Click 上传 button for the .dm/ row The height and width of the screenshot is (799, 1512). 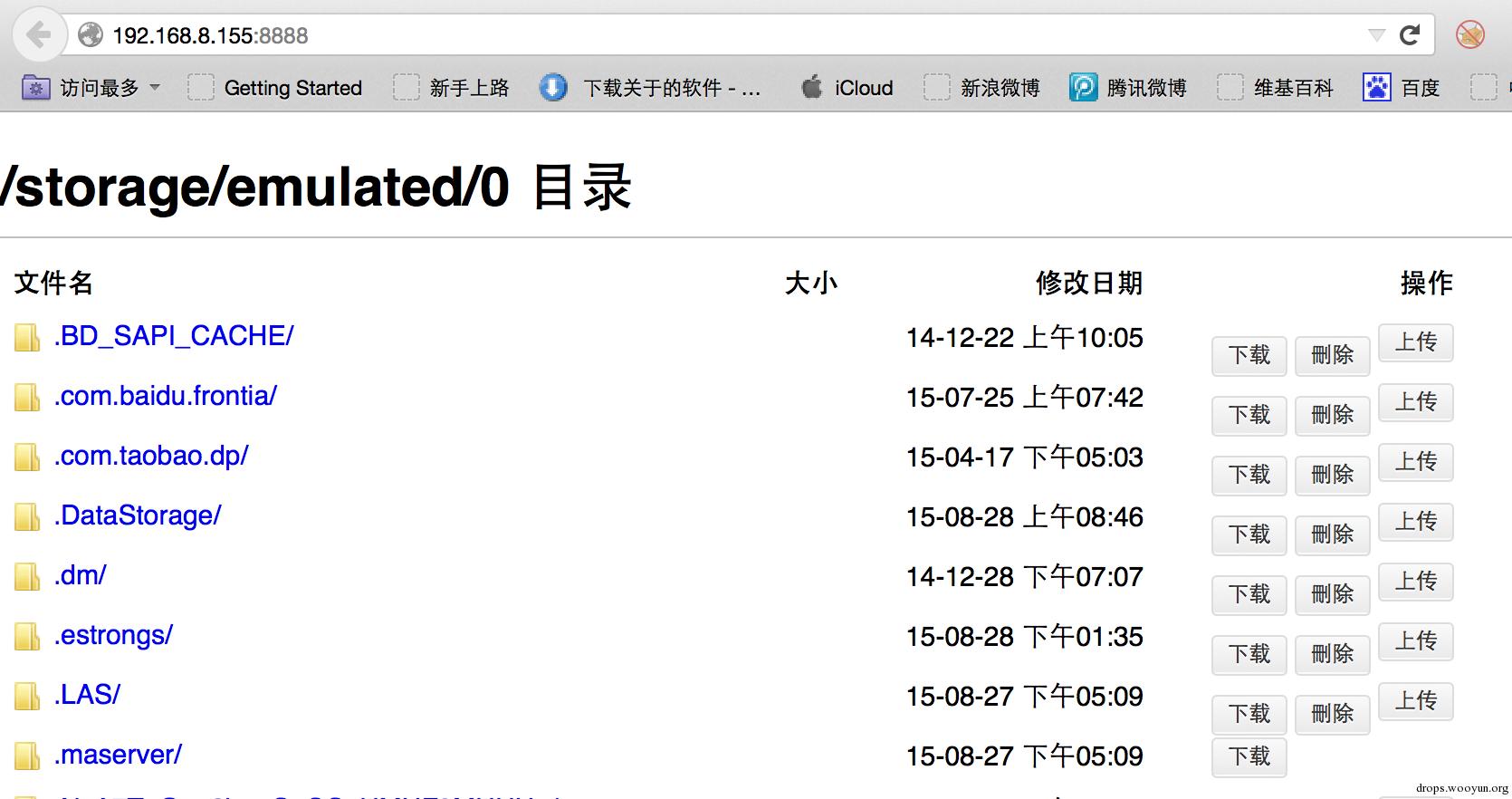tap(1416, 582)
